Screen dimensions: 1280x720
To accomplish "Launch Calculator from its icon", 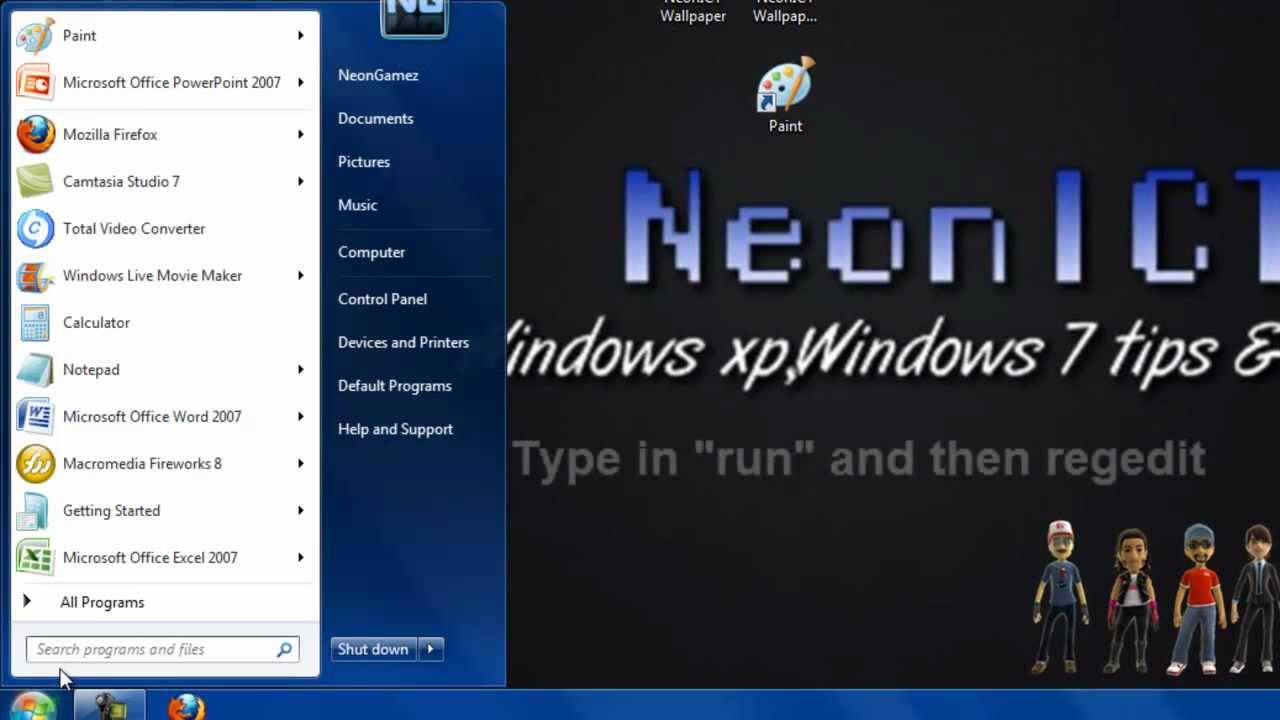I will [35, 322].
